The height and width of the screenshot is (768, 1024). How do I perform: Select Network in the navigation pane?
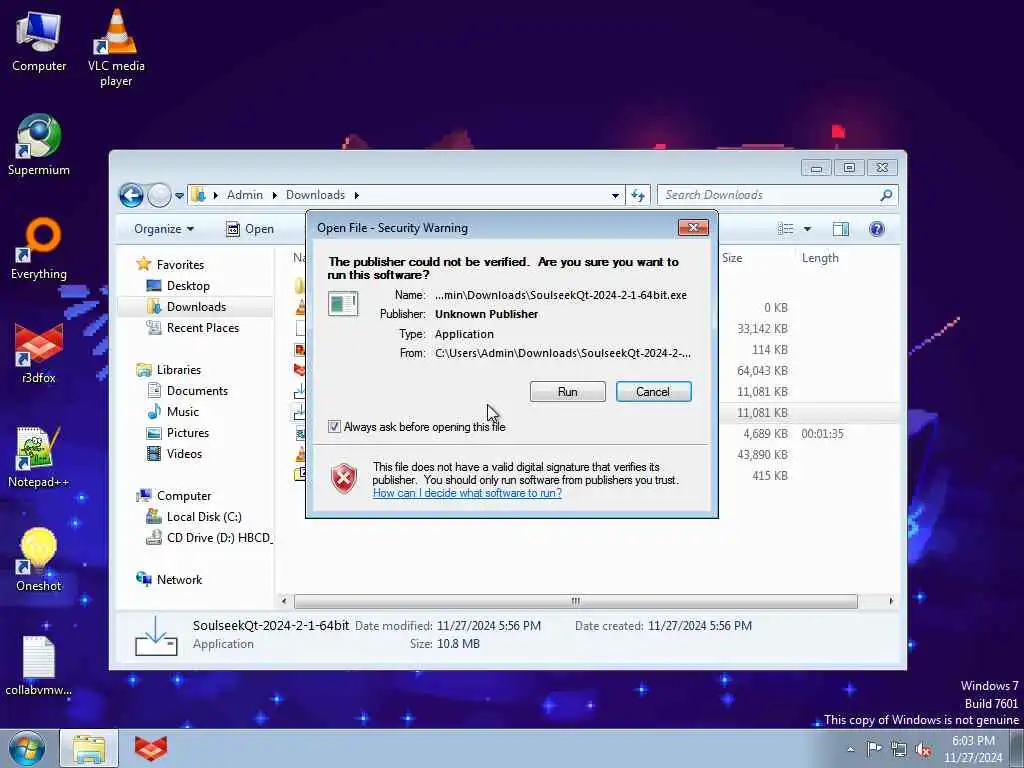click(180, 579)
